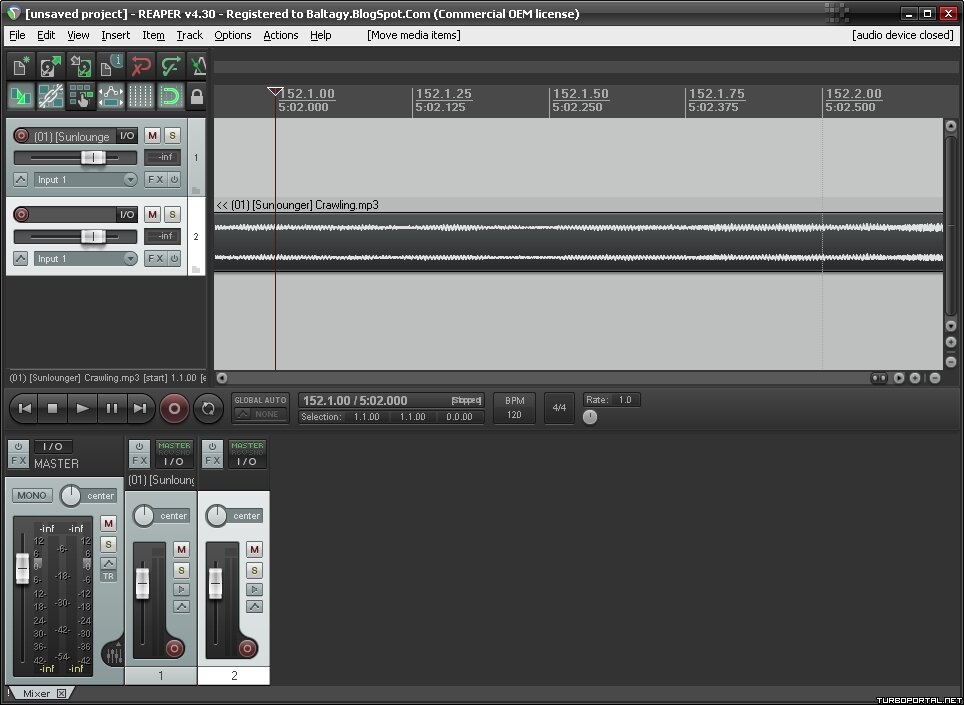This screenshot has height=705, width=964.
Task: Click the Crawling.mp3 media item title
Action: (x=298, y=205)
